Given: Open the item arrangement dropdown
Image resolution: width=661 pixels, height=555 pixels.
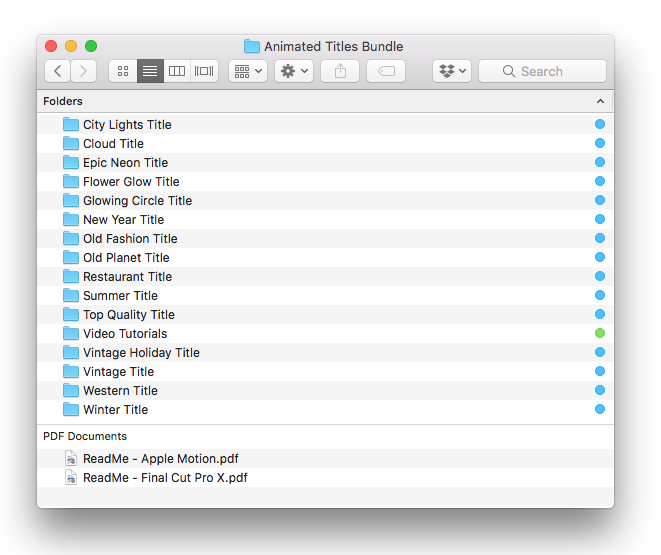Looking at the screenshot, I should (x=248, y=71).
